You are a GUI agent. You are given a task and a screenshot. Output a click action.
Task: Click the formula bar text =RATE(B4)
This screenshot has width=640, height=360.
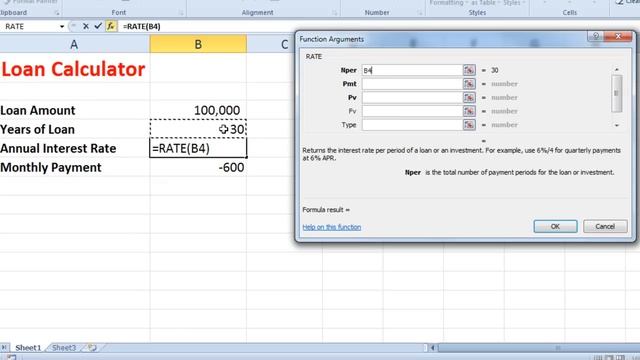pyautogui.click(x=142, y=27)
